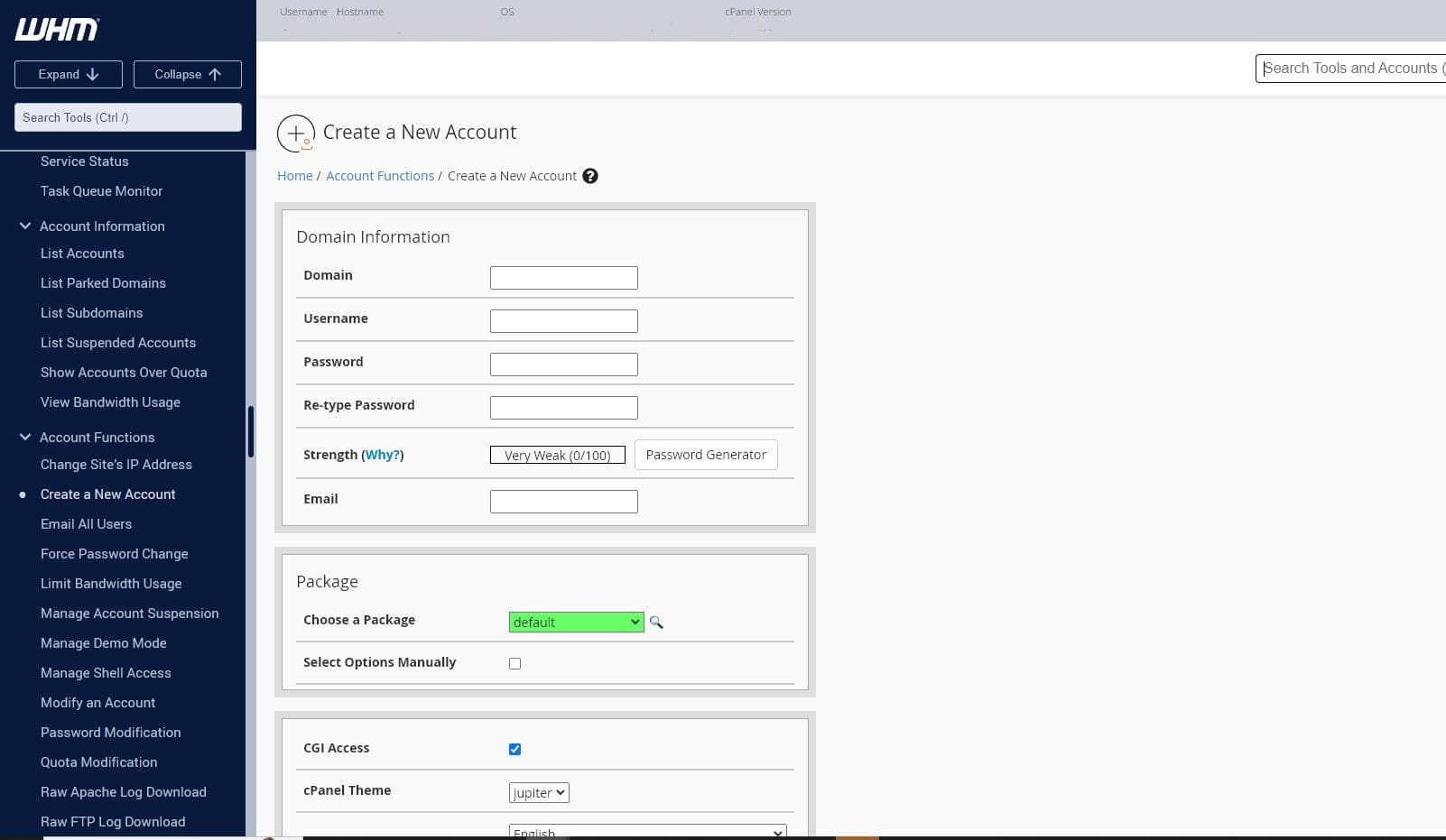This screenshot has height=840, width=1446.
Task: Open Task Queue Monitor
Action: [102, 191]
